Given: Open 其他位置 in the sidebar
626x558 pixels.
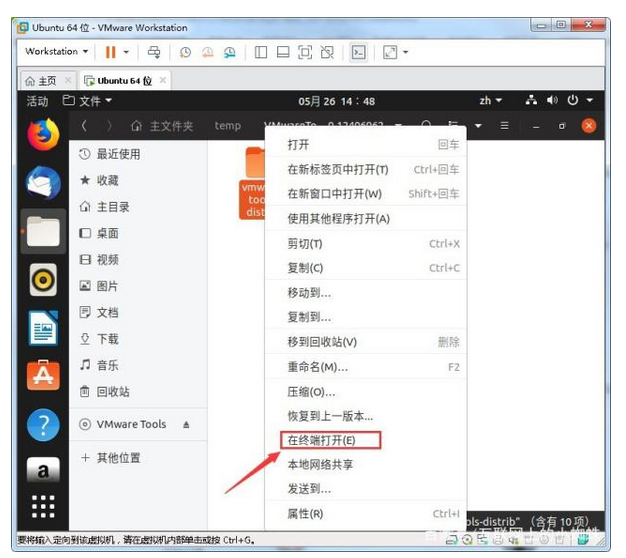Looking at the screenshot, I should coord(138,457).
